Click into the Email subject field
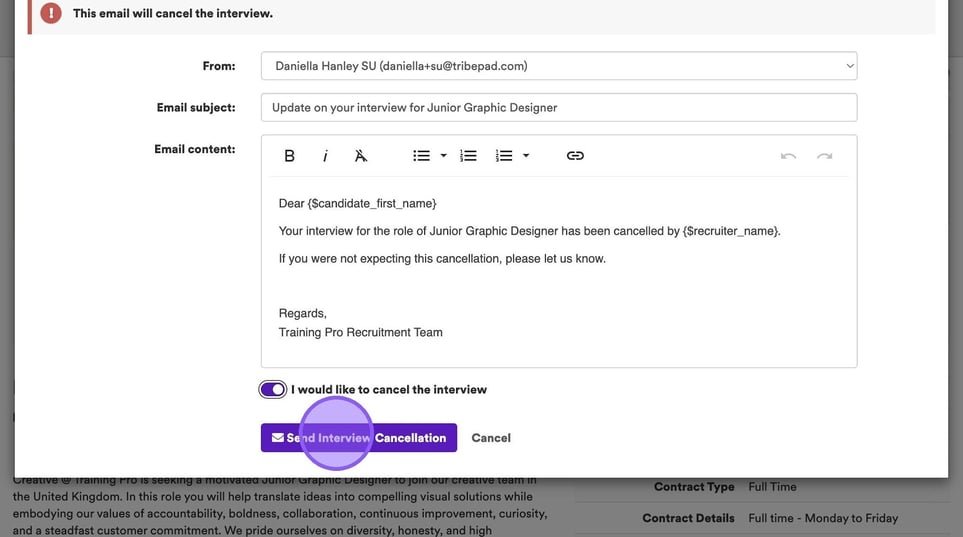The height and width of the screenshot is (537, 963). 558,108
